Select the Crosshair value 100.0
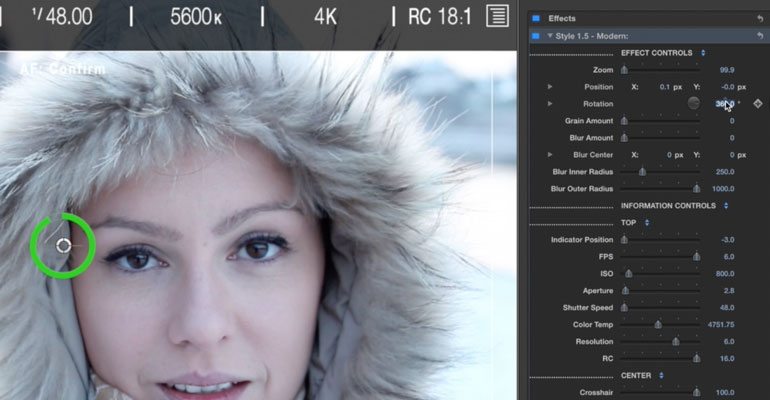 725,393
